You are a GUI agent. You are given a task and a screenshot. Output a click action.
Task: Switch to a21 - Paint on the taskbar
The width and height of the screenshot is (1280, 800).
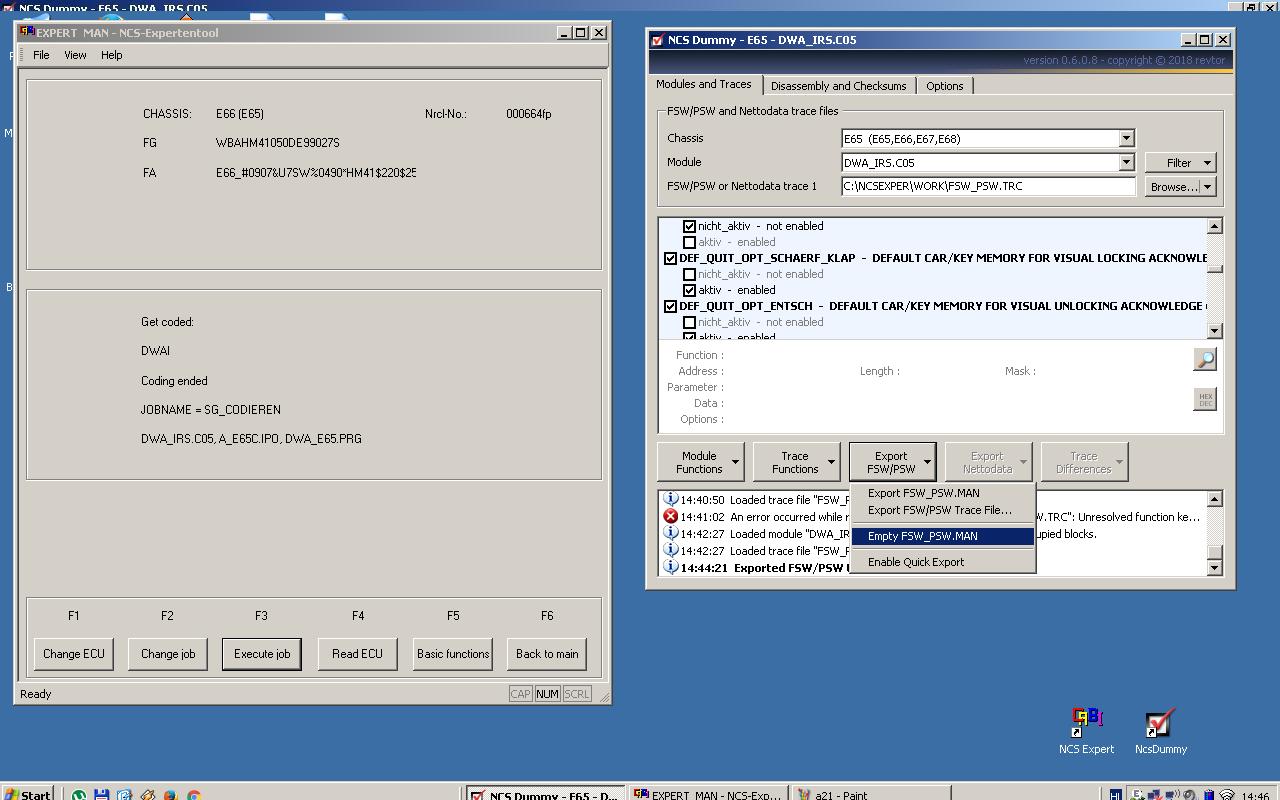pos(869,794)
